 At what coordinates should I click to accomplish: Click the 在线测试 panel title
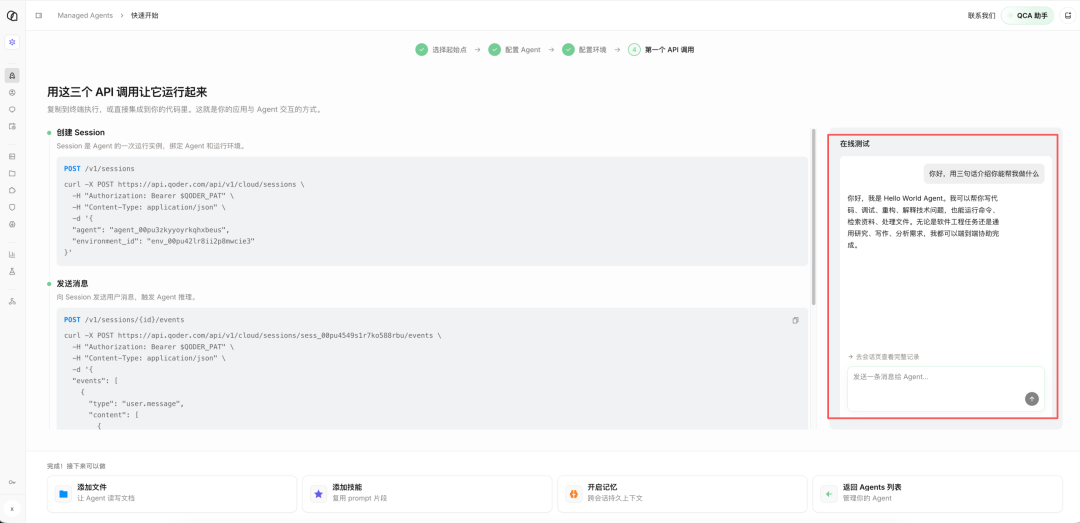(854, 144)
